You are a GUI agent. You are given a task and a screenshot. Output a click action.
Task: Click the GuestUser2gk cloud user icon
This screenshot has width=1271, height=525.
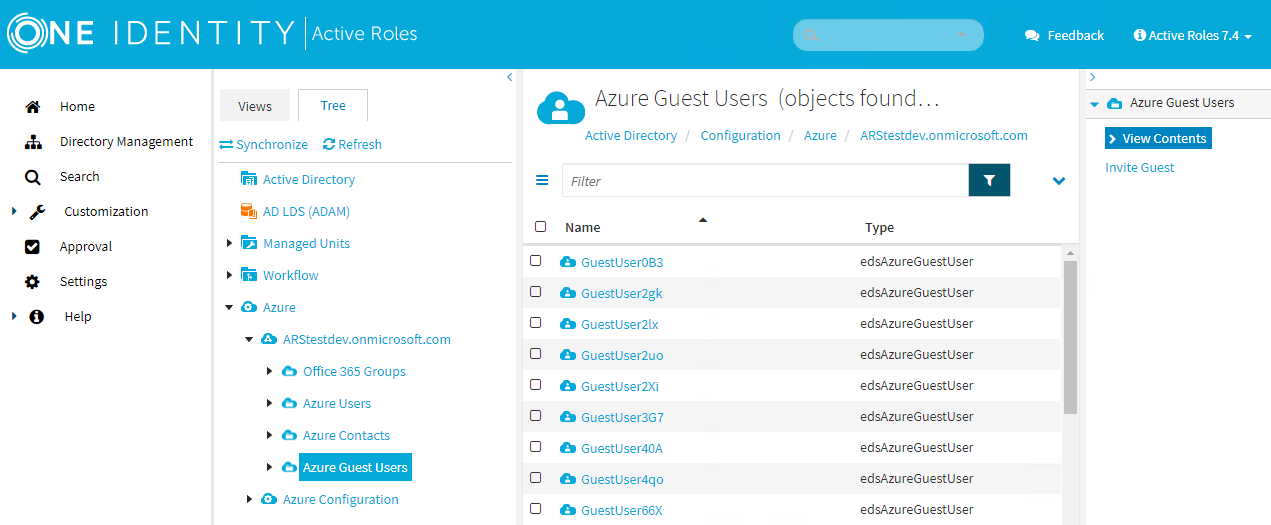(568, 293)
